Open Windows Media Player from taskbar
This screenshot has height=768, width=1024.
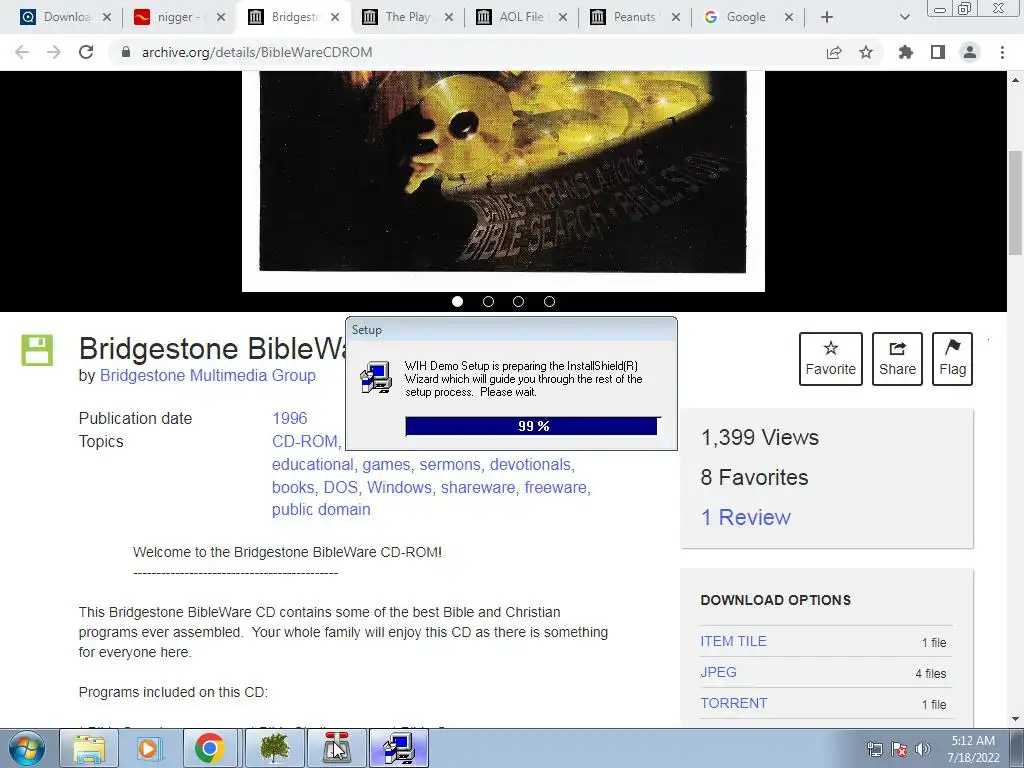click(149, 748)
